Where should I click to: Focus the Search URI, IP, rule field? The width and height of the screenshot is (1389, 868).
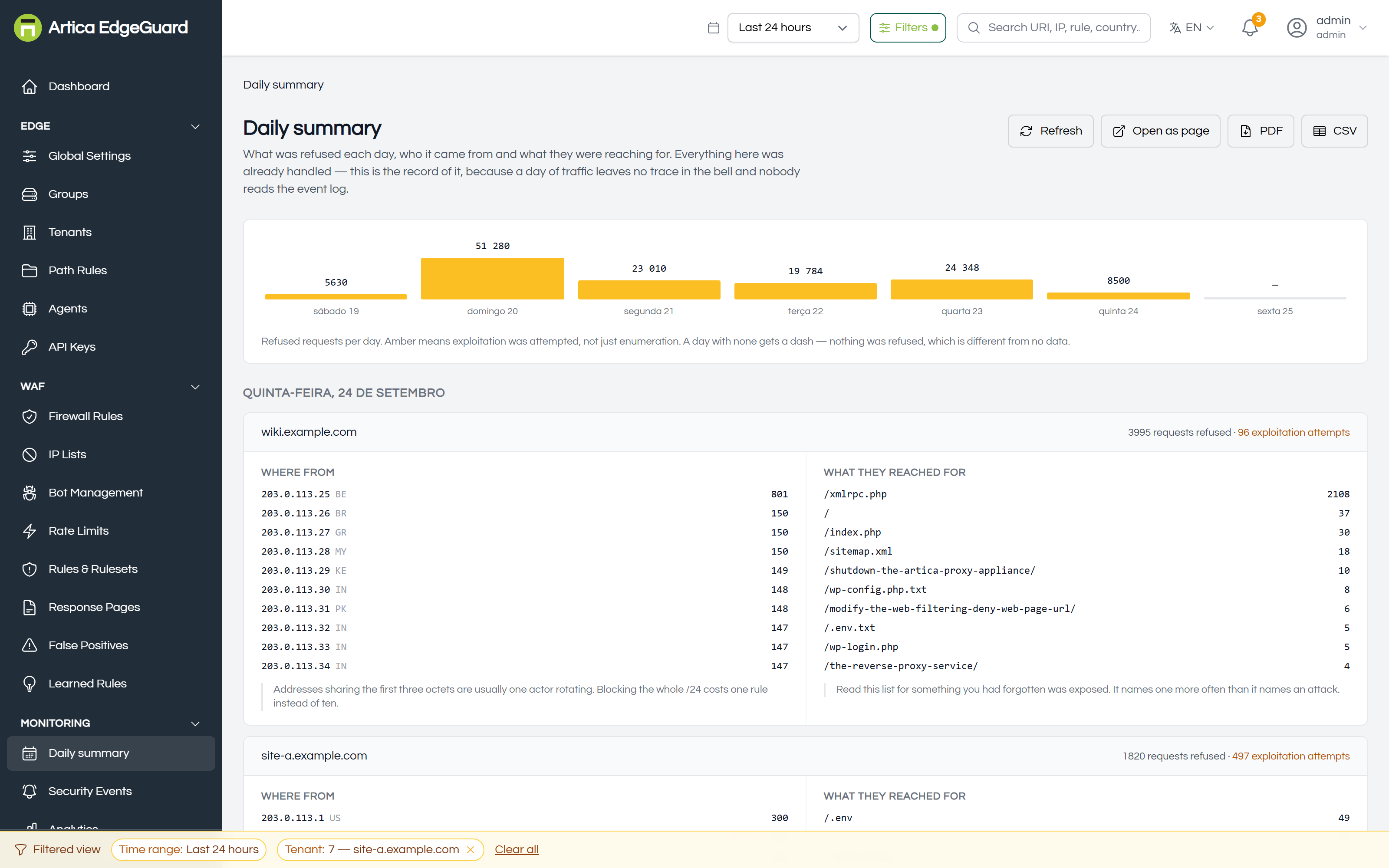1053,27
